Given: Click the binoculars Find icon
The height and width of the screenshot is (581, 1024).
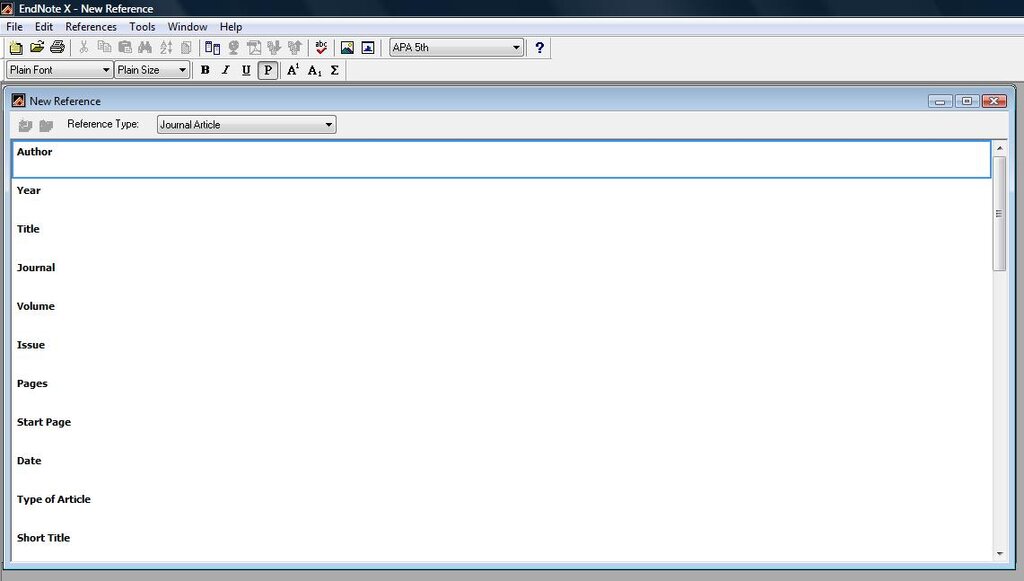Looking at the screenshot, I should pyautogui.click(x=145, y=47).
